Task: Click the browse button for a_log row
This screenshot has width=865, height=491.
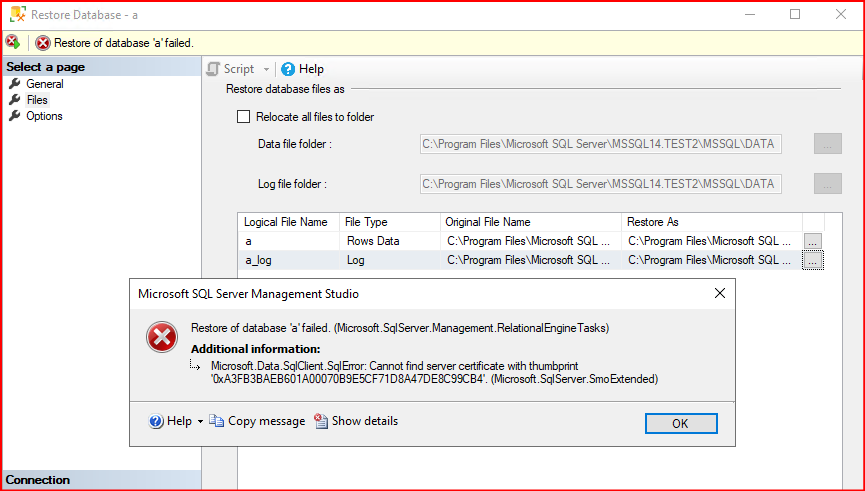Action: pyautogui.click(x=813, y=260)
